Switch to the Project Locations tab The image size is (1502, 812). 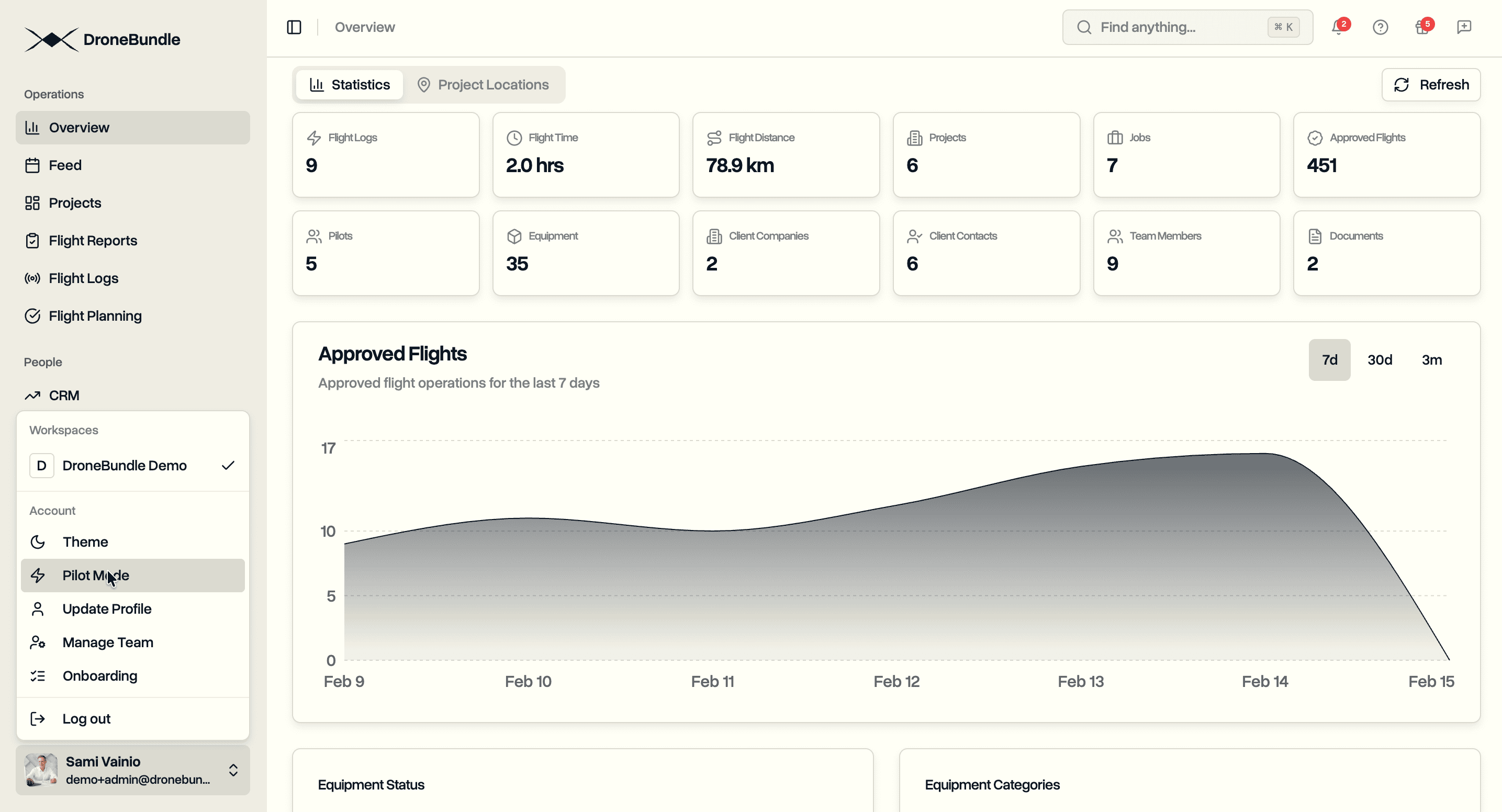494,85
